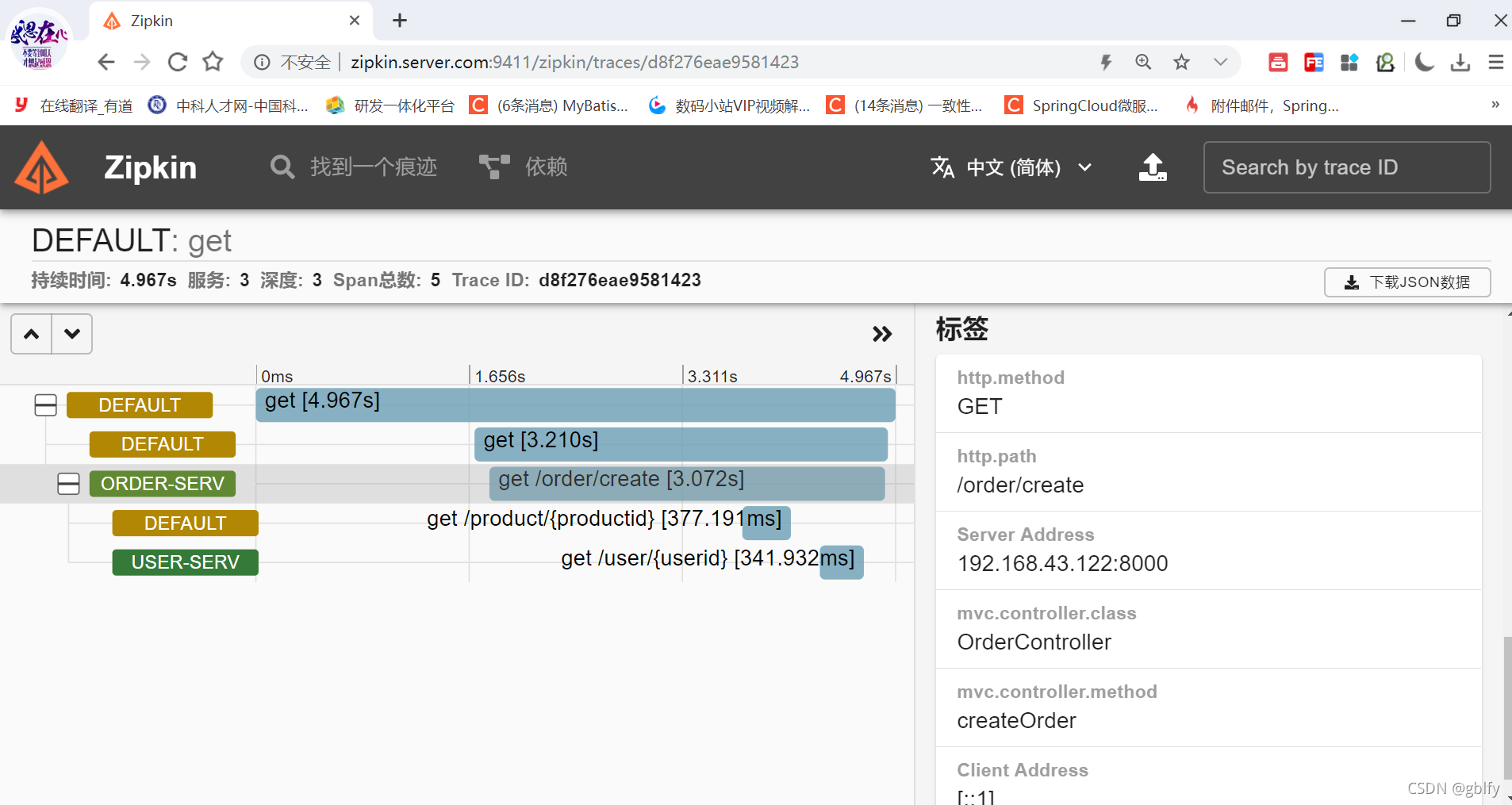Select the get [4.967s] span bar
1512x805 pixels.
(x=576, y=405)
